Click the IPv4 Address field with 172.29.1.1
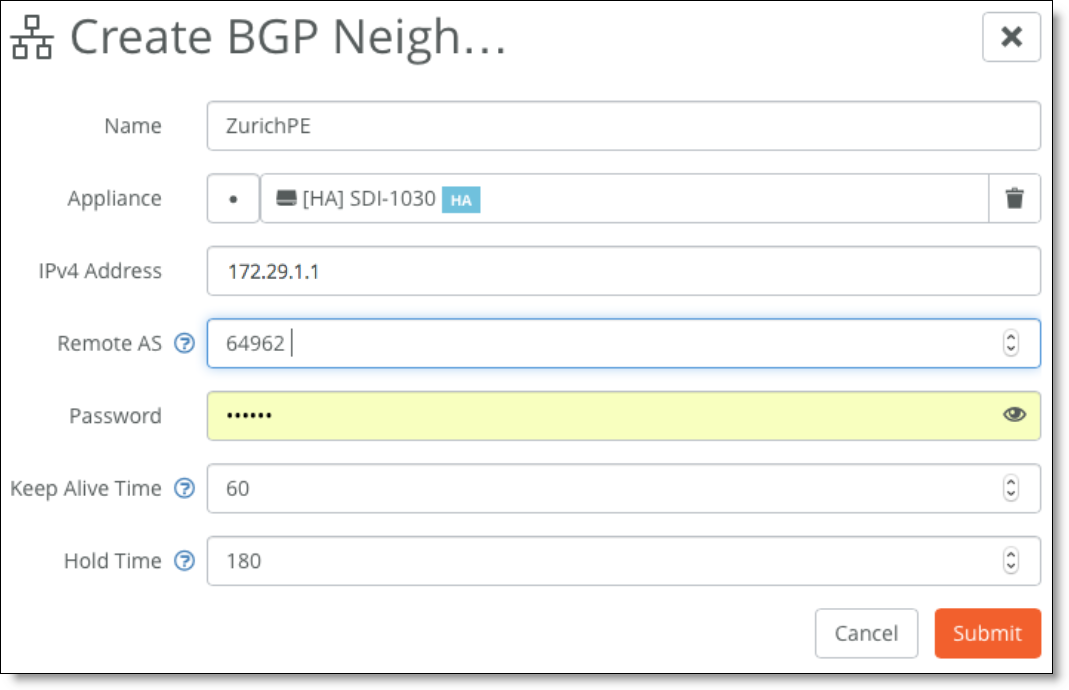This screenshot has width=1069, height=690. point(624,271)
